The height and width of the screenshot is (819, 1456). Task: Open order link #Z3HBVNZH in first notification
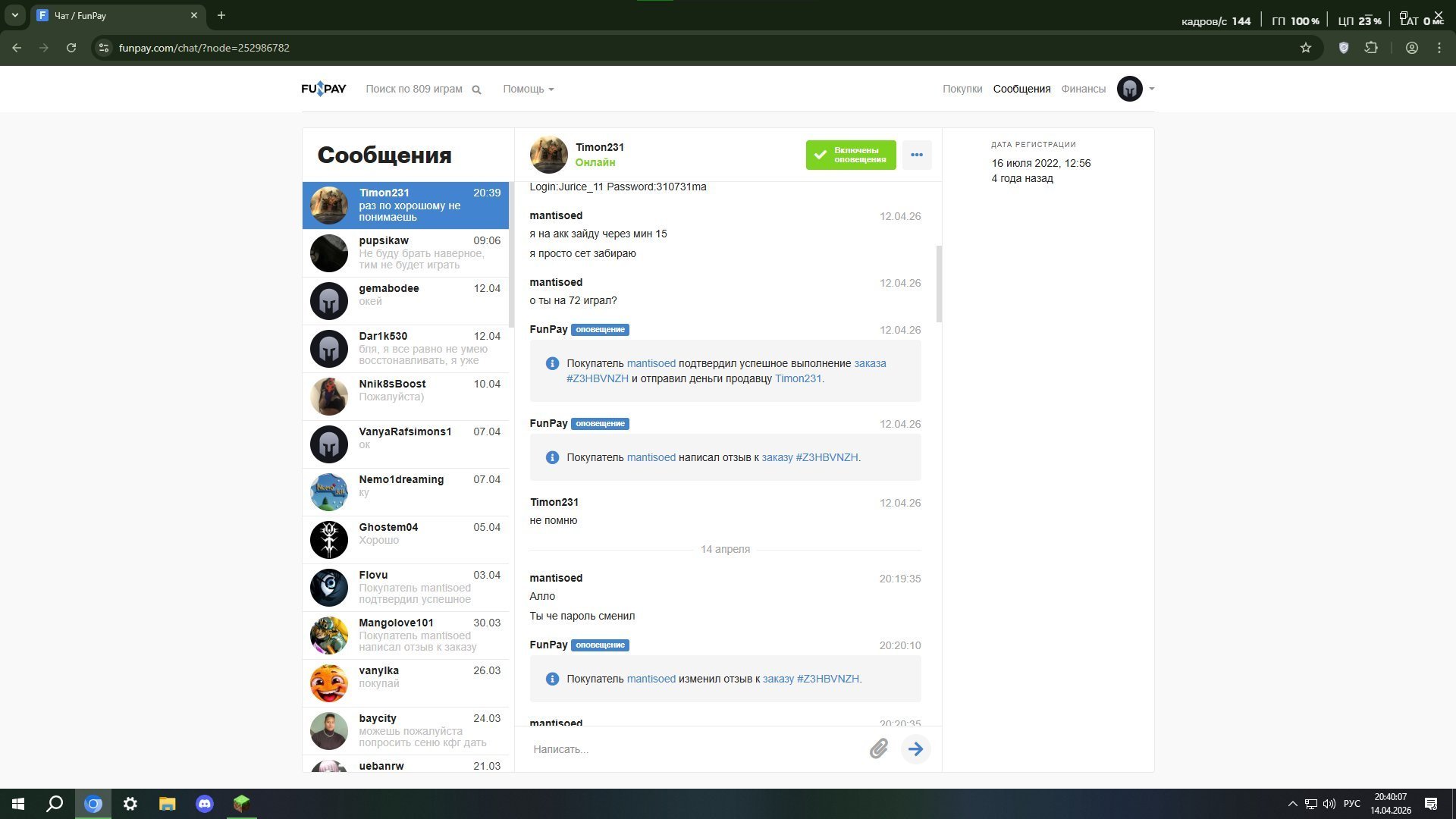click(x=598, y=378)
